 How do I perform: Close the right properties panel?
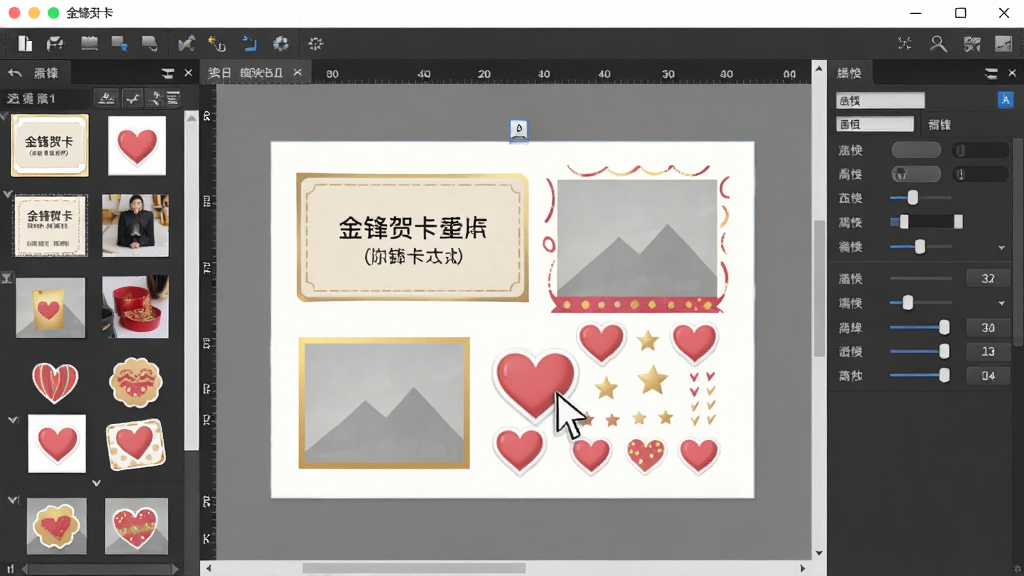coord(1012,73)
